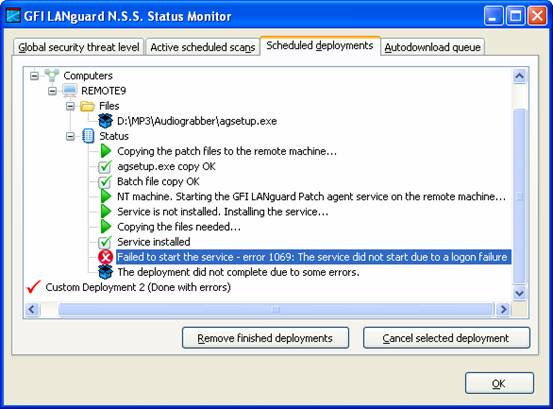
Task: Click the horizontal scrollbar left arrow
Action: (x=32, y=310)
